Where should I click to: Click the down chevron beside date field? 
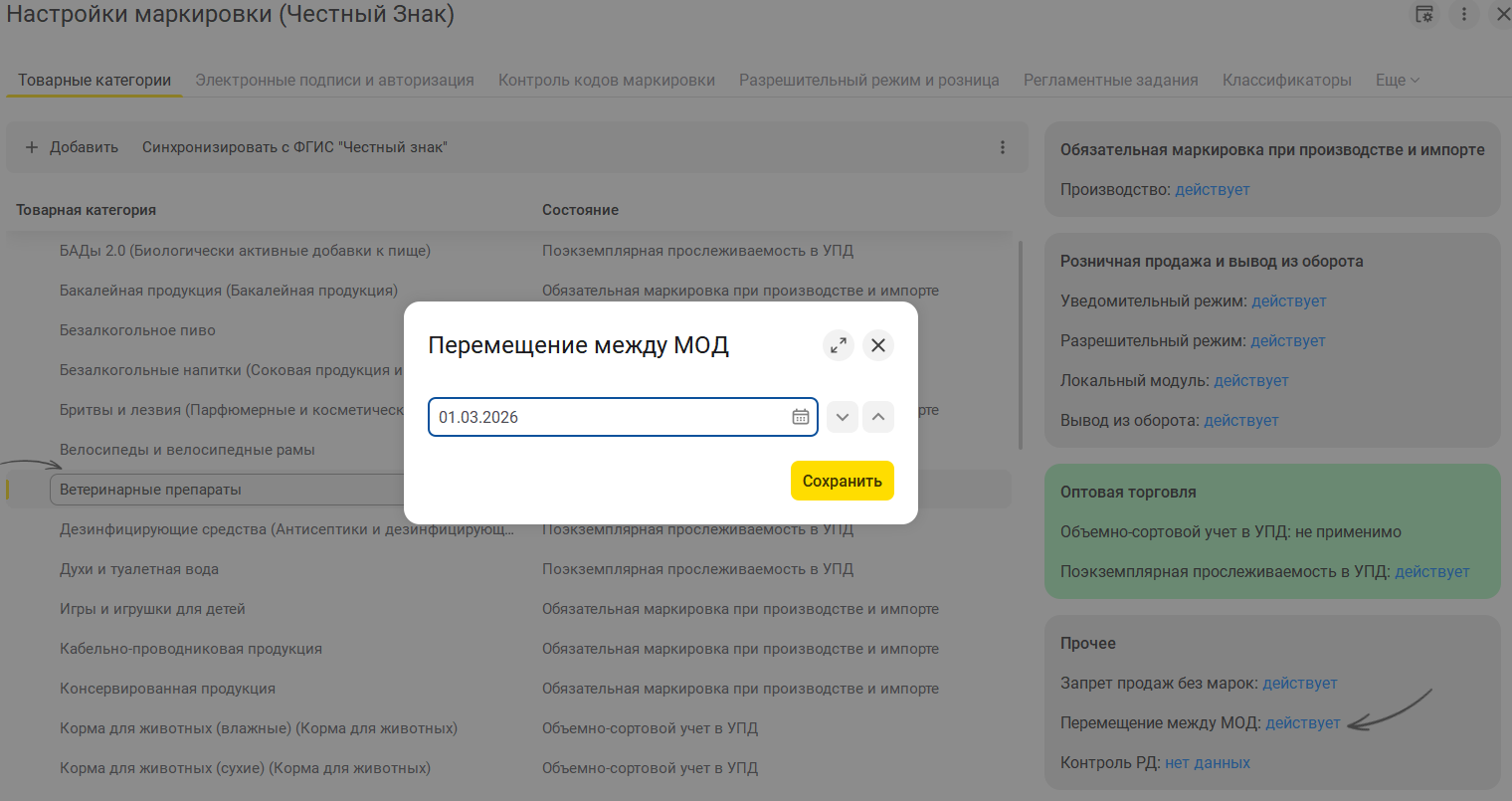[842, 417]
